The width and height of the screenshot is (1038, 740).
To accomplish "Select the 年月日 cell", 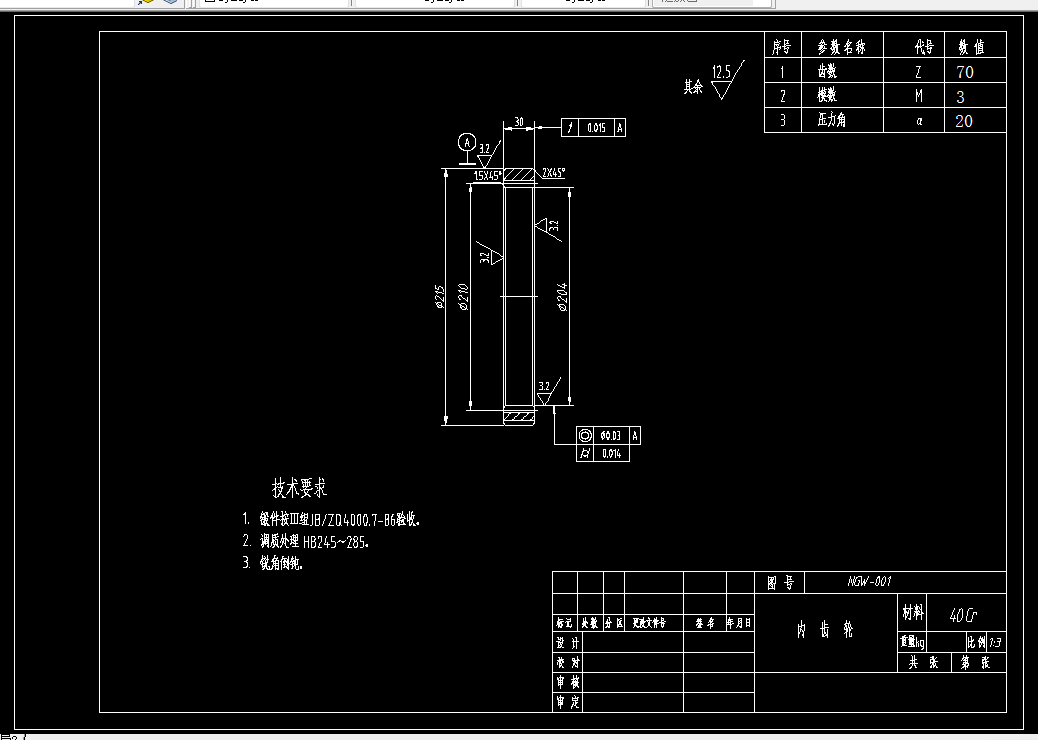I will (x=740, y=623).
